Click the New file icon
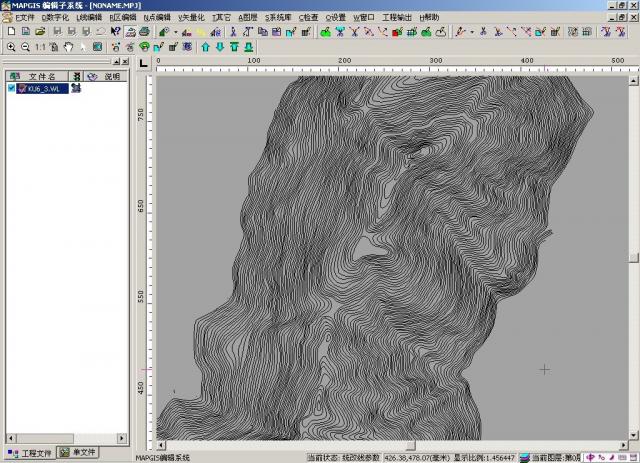The width and height of the screenshot is (640, 463). pos(10,32)
